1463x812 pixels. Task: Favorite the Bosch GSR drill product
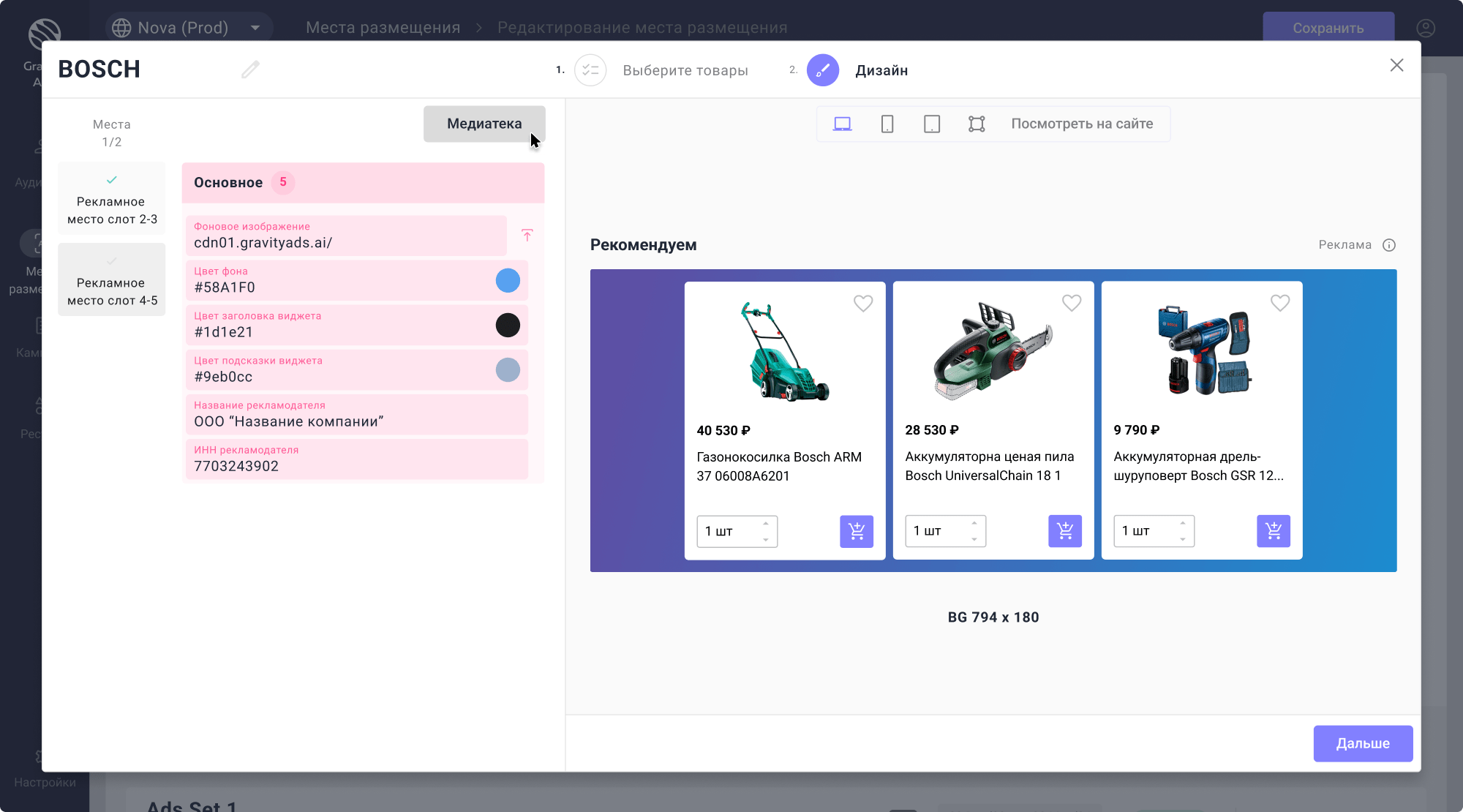[x=1280, y=303]
